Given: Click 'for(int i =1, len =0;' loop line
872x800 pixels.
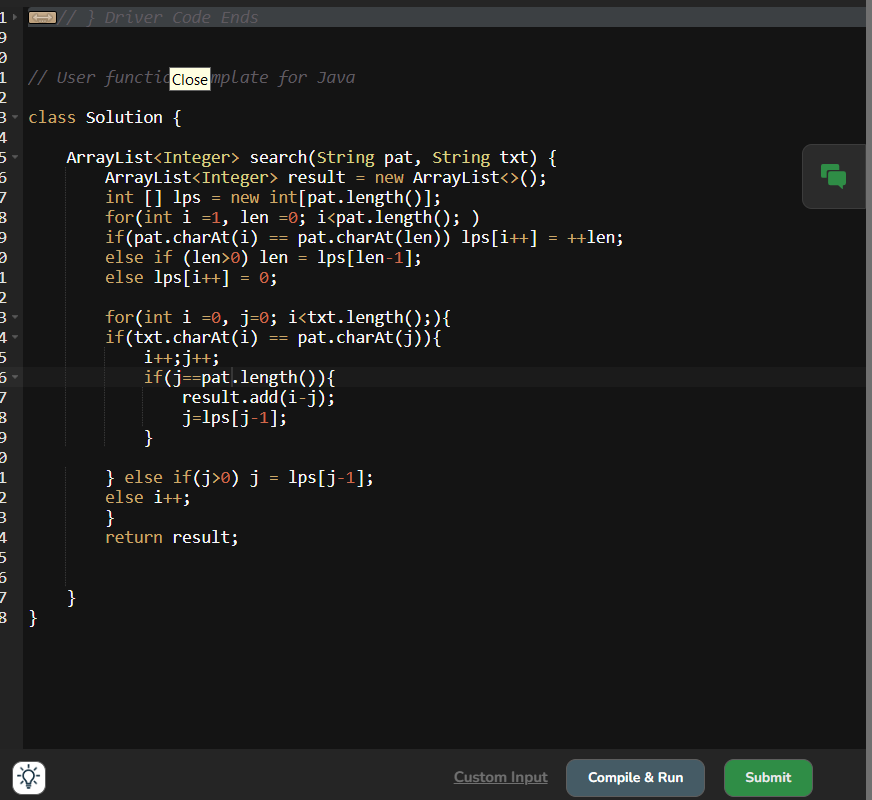Looking at the screenshot, I should point(292,217).
